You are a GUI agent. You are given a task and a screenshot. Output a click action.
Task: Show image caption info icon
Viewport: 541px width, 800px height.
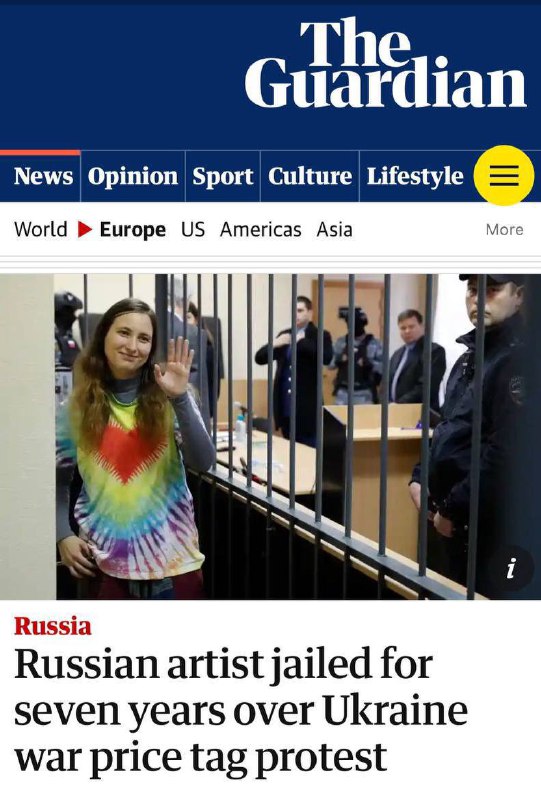pos(511,568)
